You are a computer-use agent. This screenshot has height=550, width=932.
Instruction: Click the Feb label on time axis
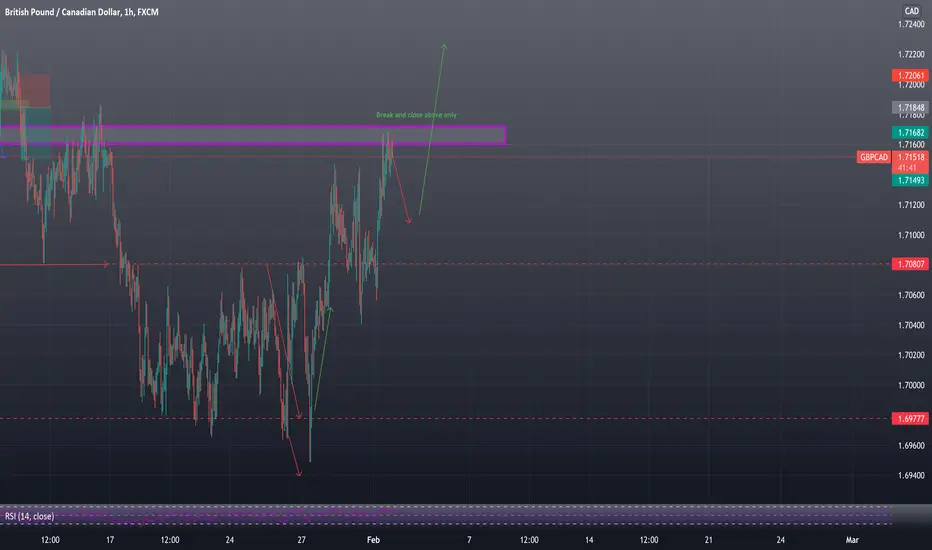tap(373, 540)
